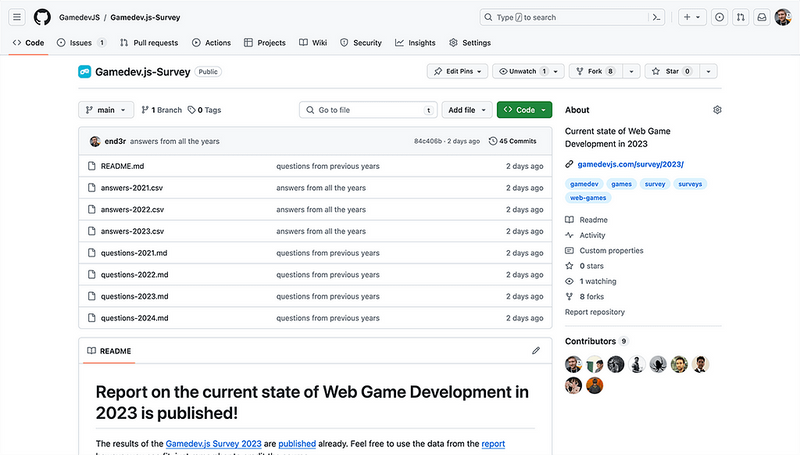Open the main branch selector
The image size is (800, 455).
[106, 110]
